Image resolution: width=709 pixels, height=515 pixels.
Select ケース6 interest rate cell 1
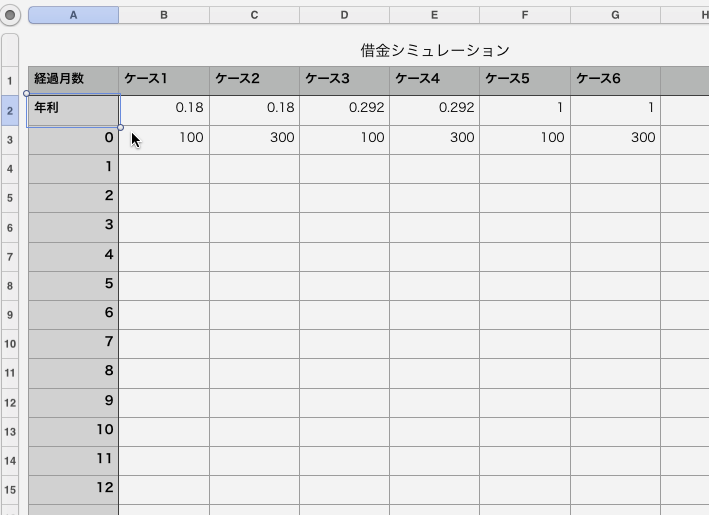615,110
